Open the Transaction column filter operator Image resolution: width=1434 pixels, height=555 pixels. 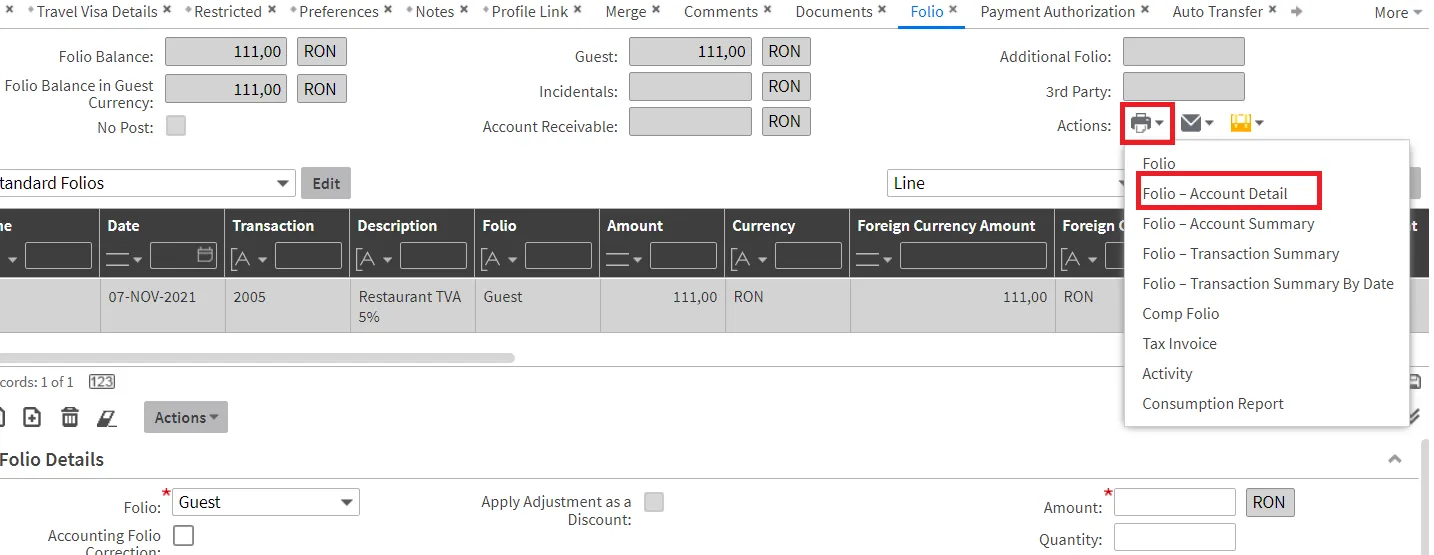tap(250, 259)
